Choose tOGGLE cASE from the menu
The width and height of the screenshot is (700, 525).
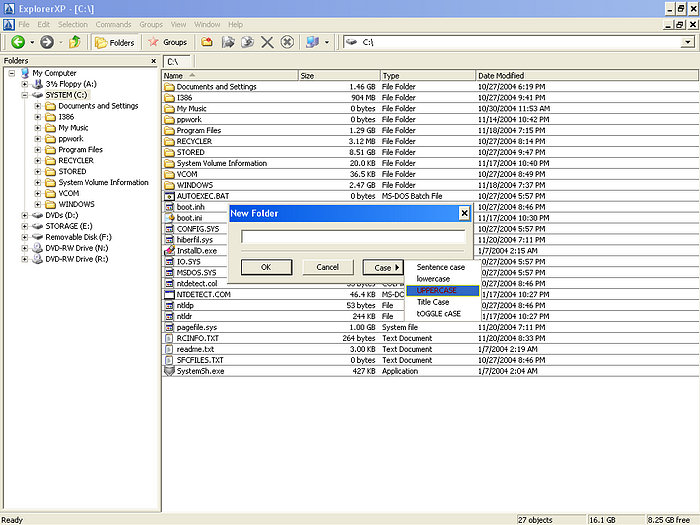pyautogui.click(x=438, y=314)
